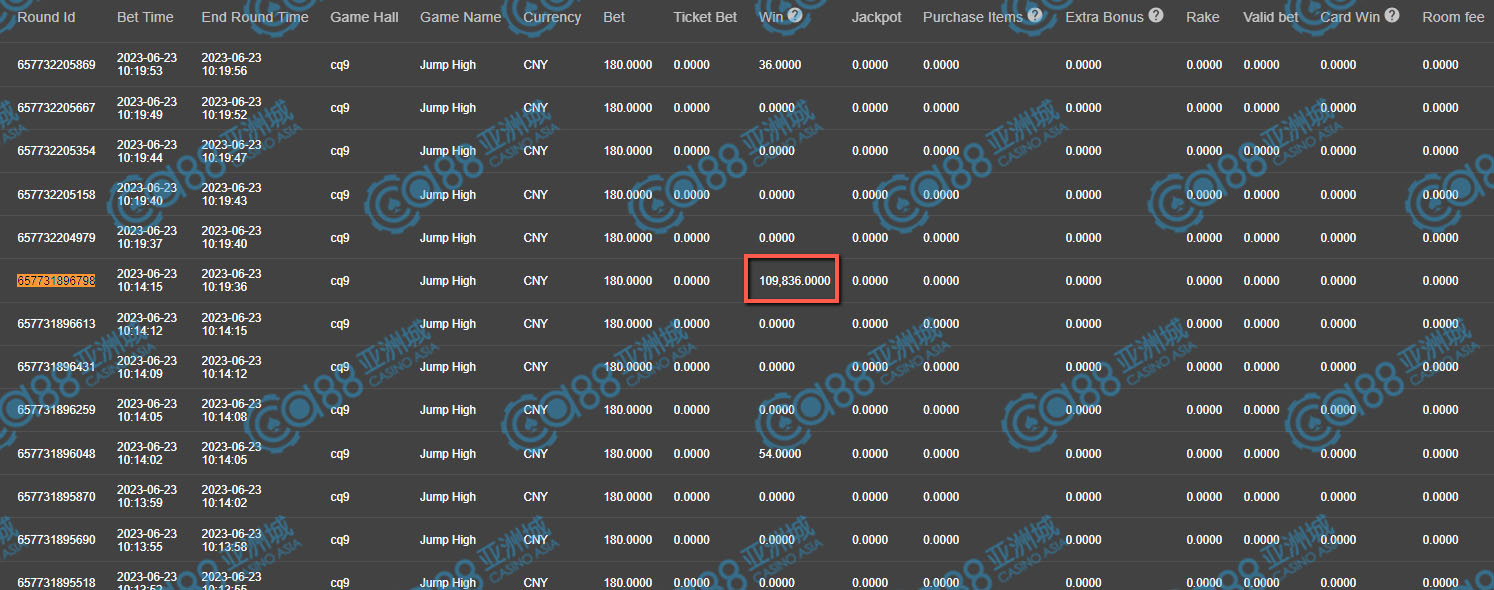Click bet time 2023-06-23 10:19:44
The width and height of the screenshot is (1494, 590).
click(147, 151)
